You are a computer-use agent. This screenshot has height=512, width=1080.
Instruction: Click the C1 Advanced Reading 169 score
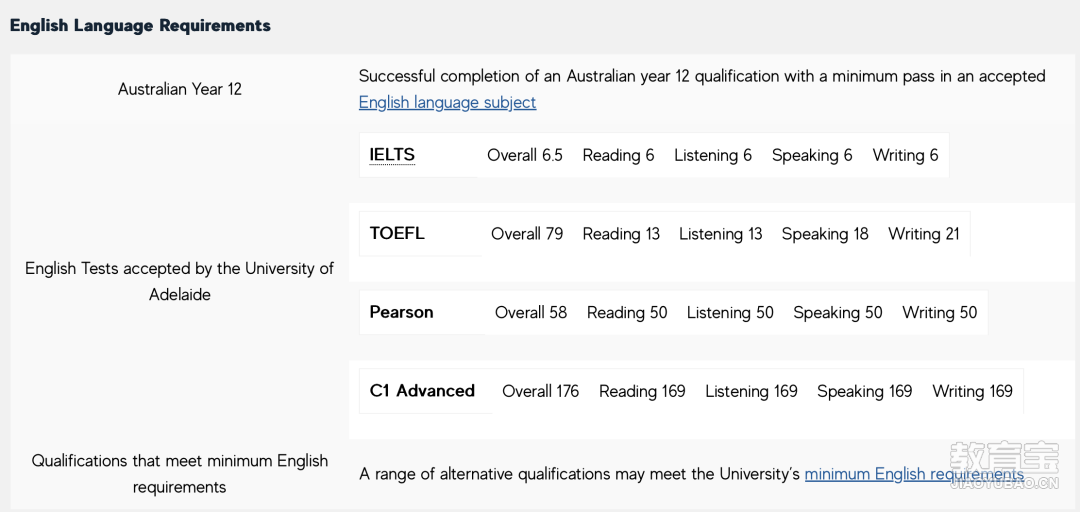(642, 391)
